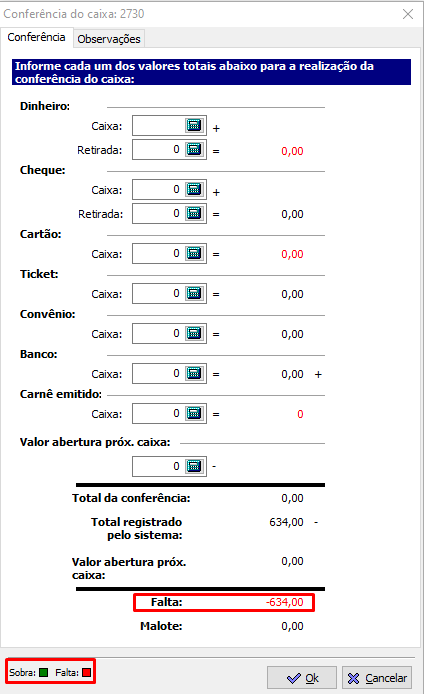424x694 pixels.
Task: Select the Conferência tab
Action: point(36,37)
